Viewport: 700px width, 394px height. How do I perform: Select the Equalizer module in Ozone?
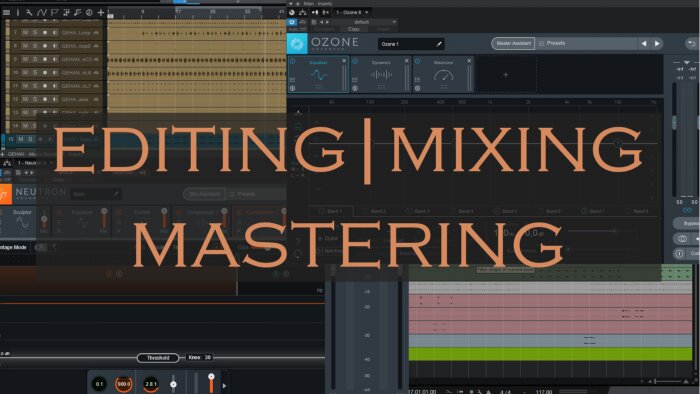[318, 74]
